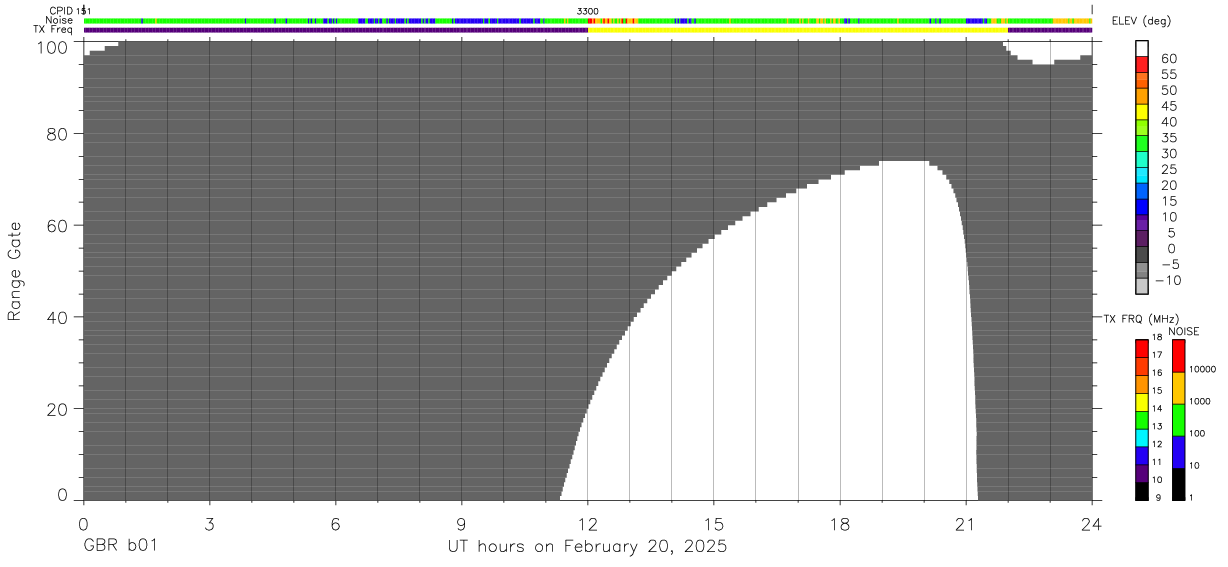Pick the red segment of TX FRQ bar
The height and width of the screenshot is (567, 1228).
point(1142,348)
